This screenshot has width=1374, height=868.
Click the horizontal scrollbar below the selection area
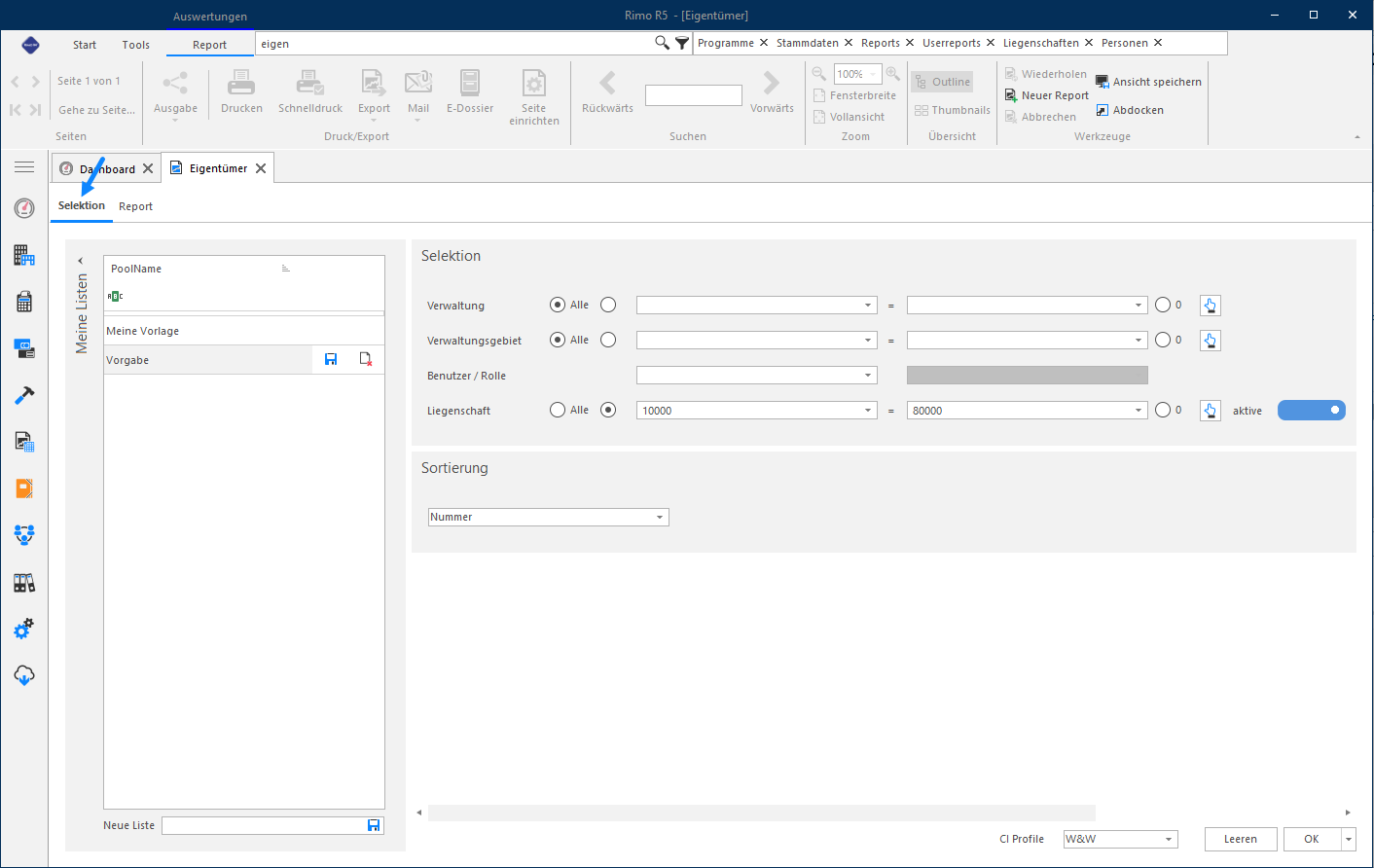point(762,813)
